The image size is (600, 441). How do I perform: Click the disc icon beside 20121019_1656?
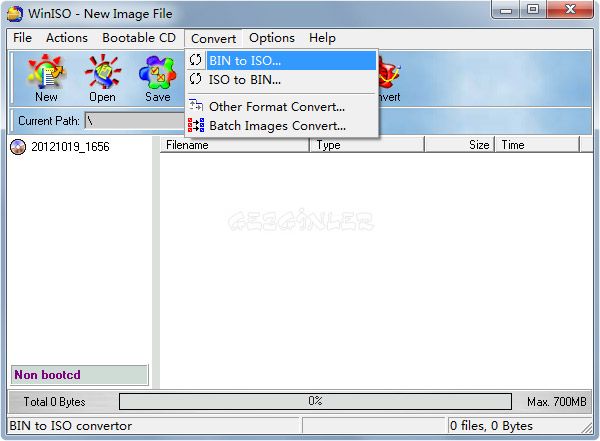[x=18, y=147]
